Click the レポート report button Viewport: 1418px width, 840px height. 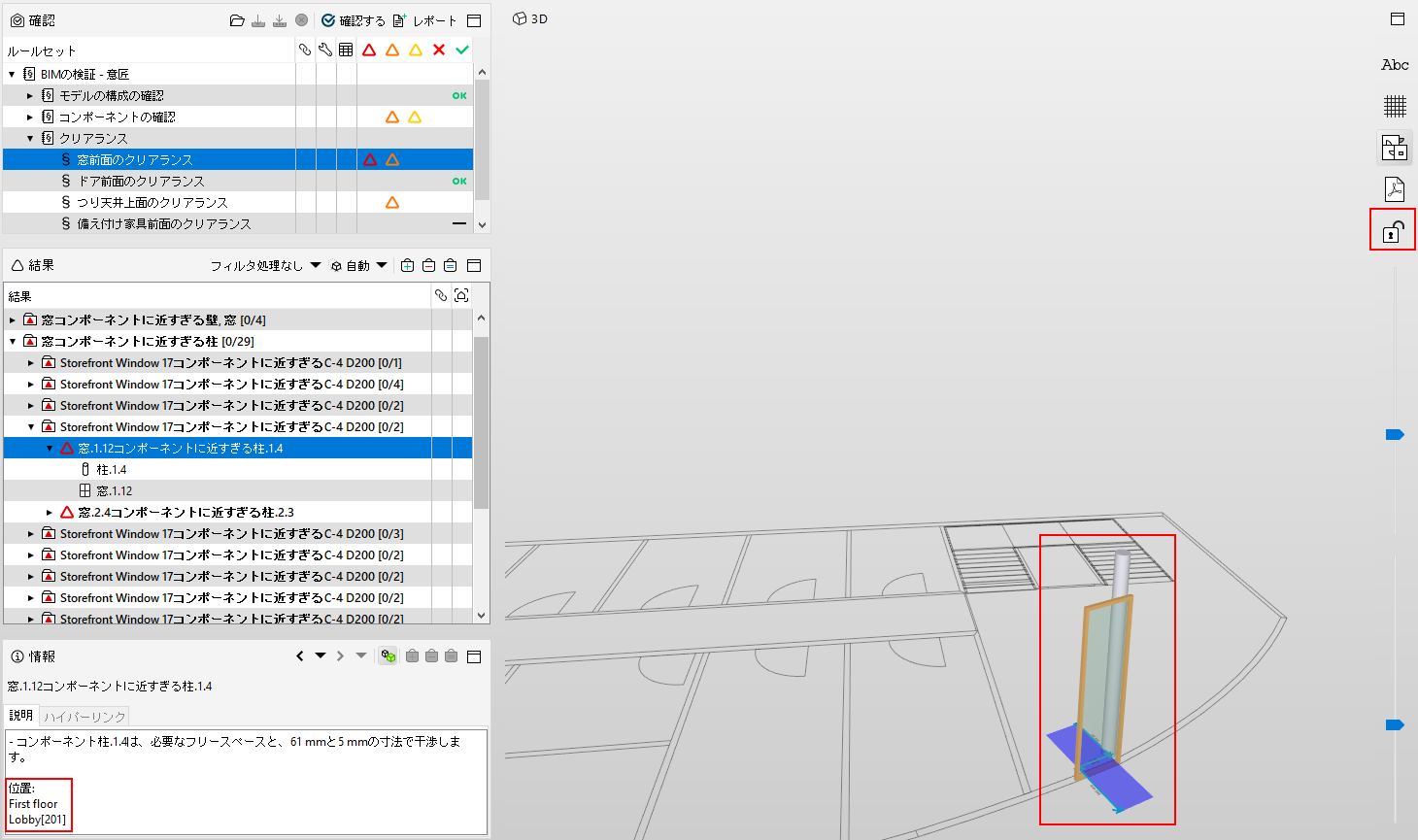tap(424, 20)
